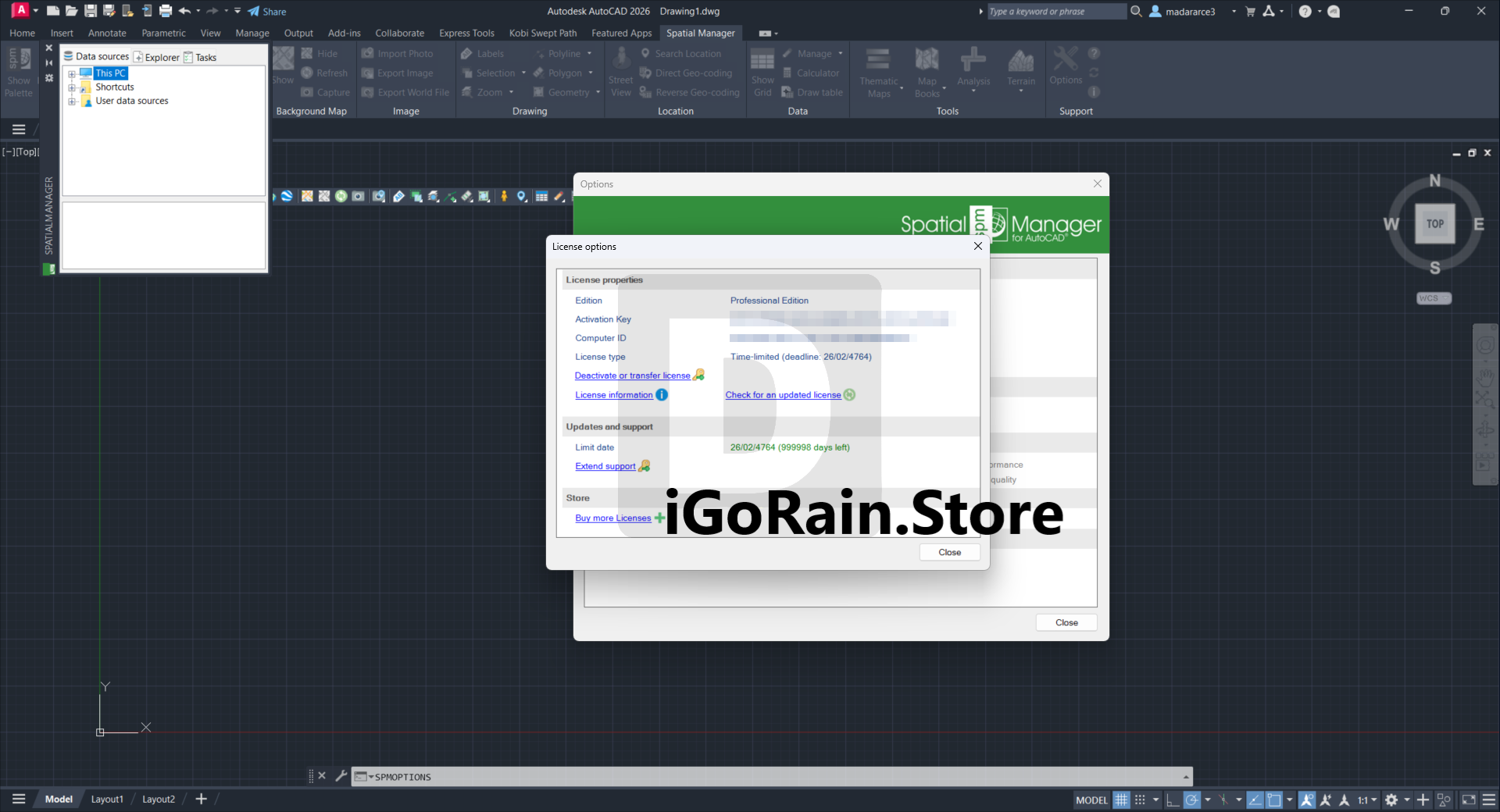Expand the This PC tree node
Image resolution: width=1500 pixels, height=812 pixels.
[72, 74]
